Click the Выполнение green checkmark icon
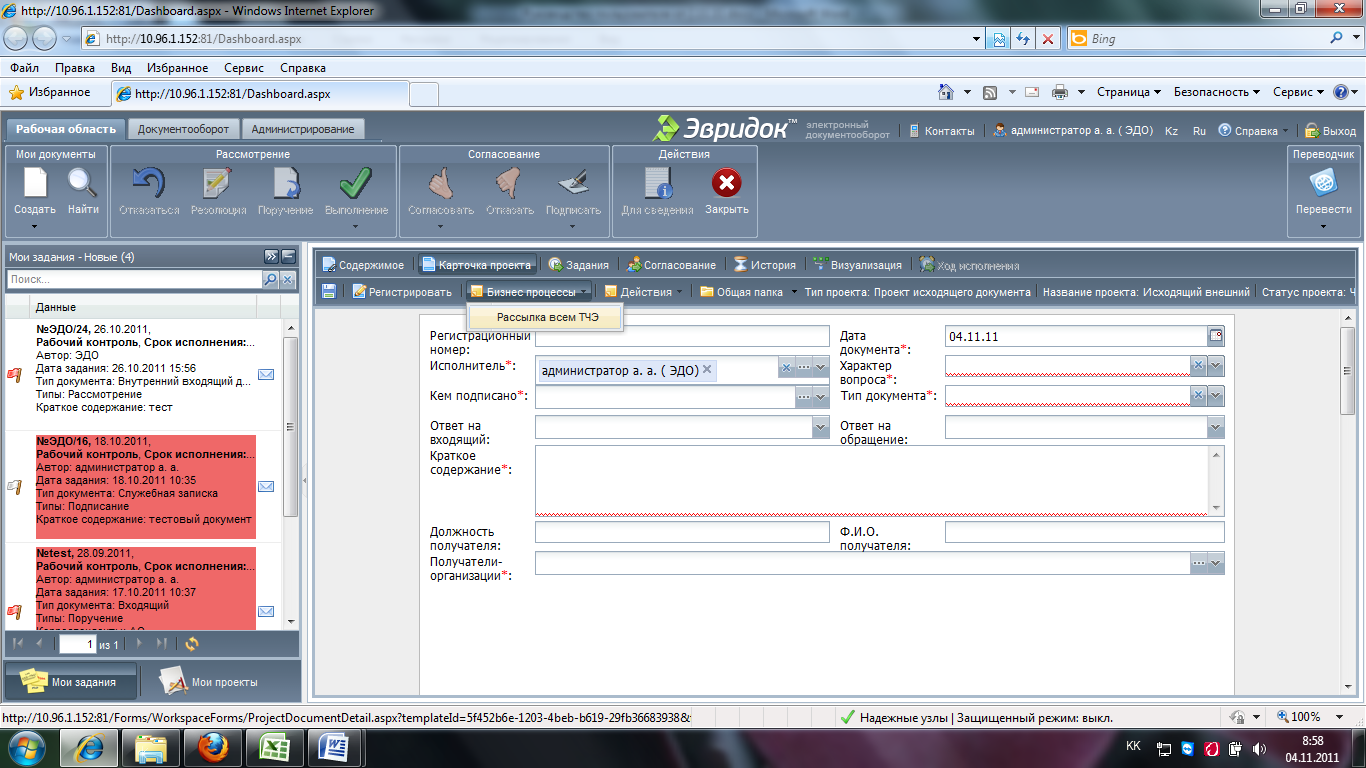 [355, 184]
